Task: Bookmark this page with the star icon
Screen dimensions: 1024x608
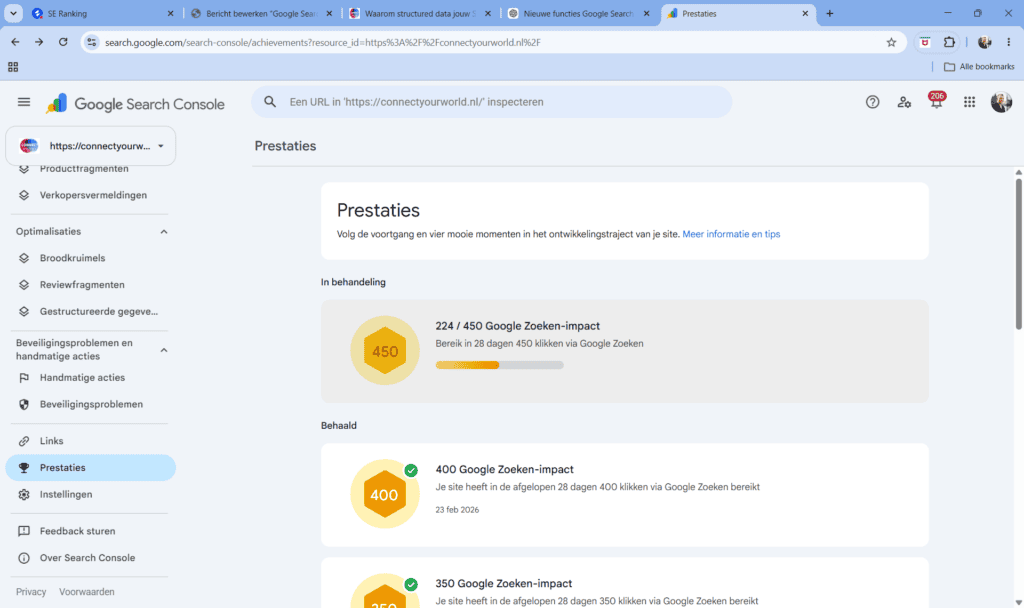Action: tap(891, 42)
